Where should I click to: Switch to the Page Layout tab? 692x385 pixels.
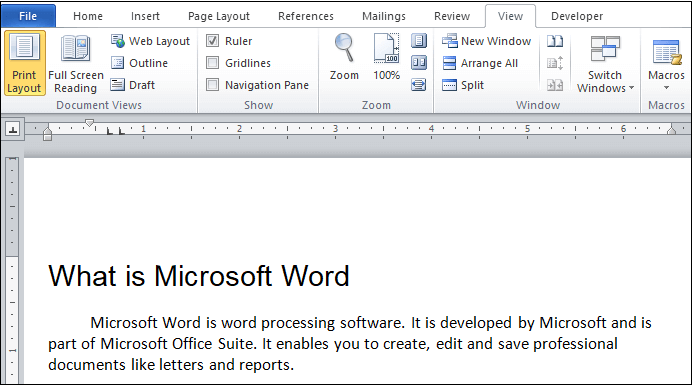pyautogui.click(x=219, y=16)
